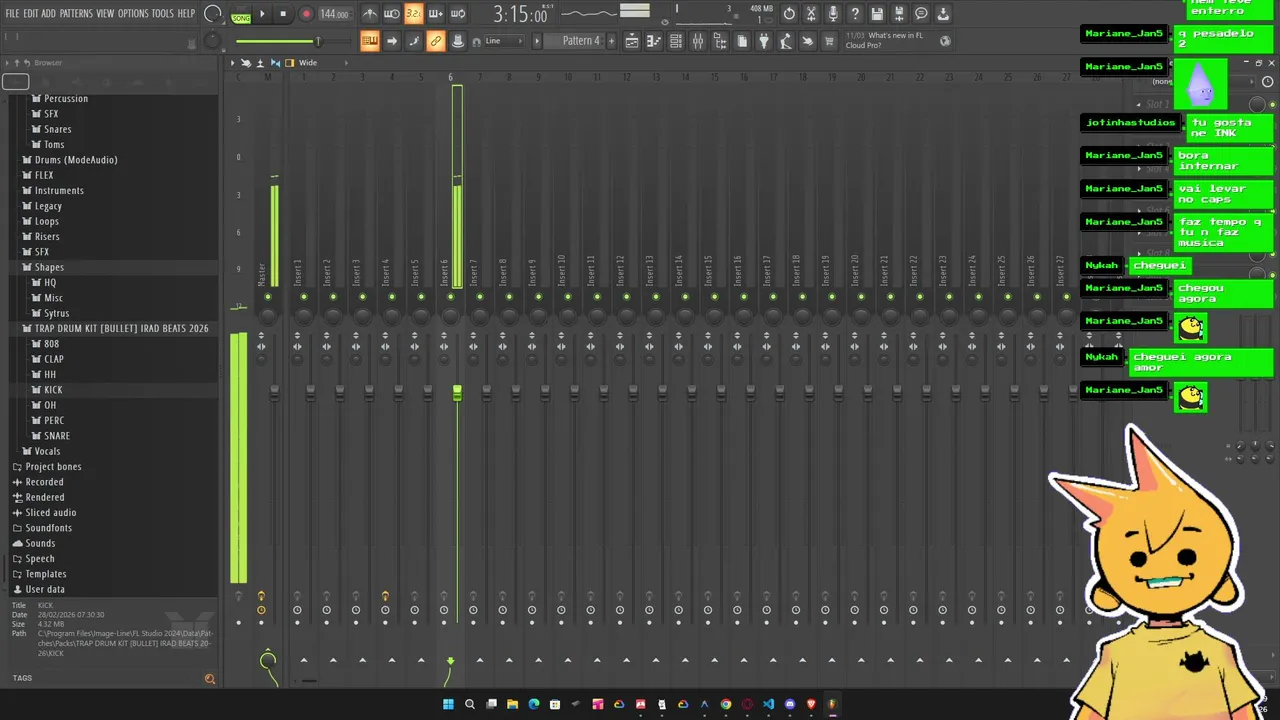
Task: Enable wait for input before recording
Action: tap(392, 14)
